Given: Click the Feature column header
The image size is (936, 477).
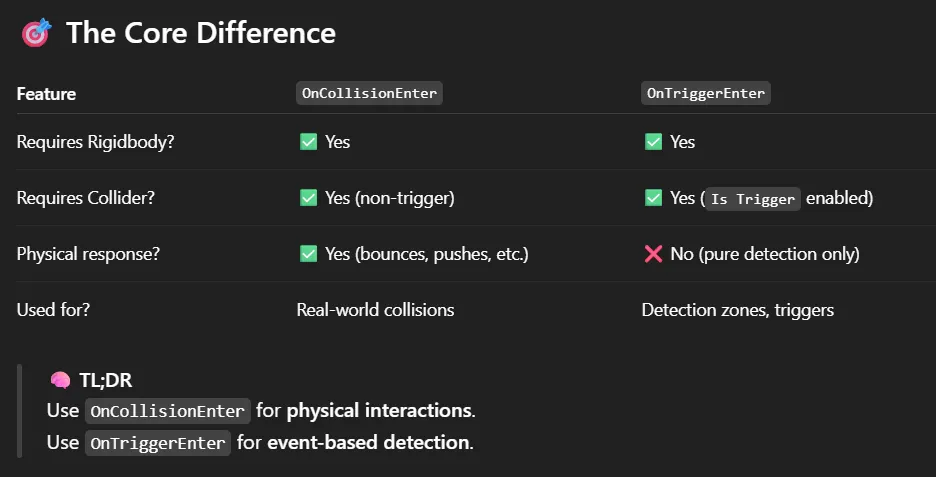Looking at the screenshot, I should click(46, 94).
